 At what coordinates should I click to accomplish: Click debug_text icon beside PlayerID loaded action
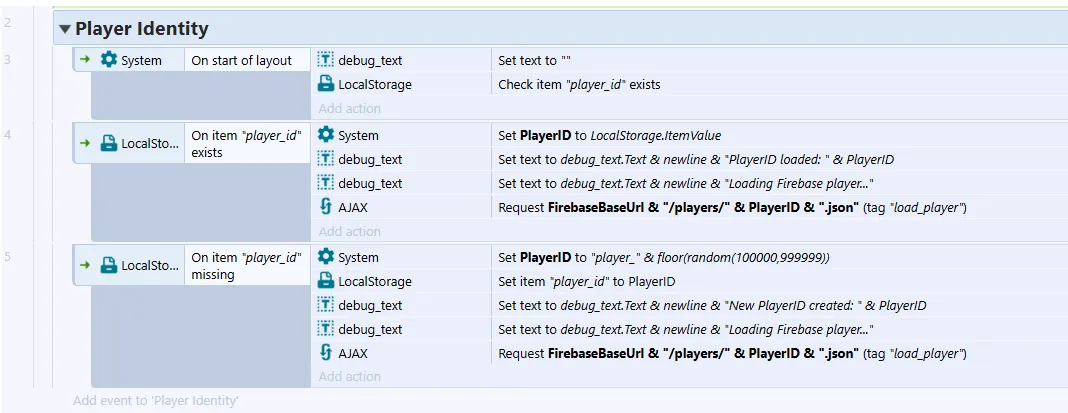pyautogui.click(x=326, y=159)
